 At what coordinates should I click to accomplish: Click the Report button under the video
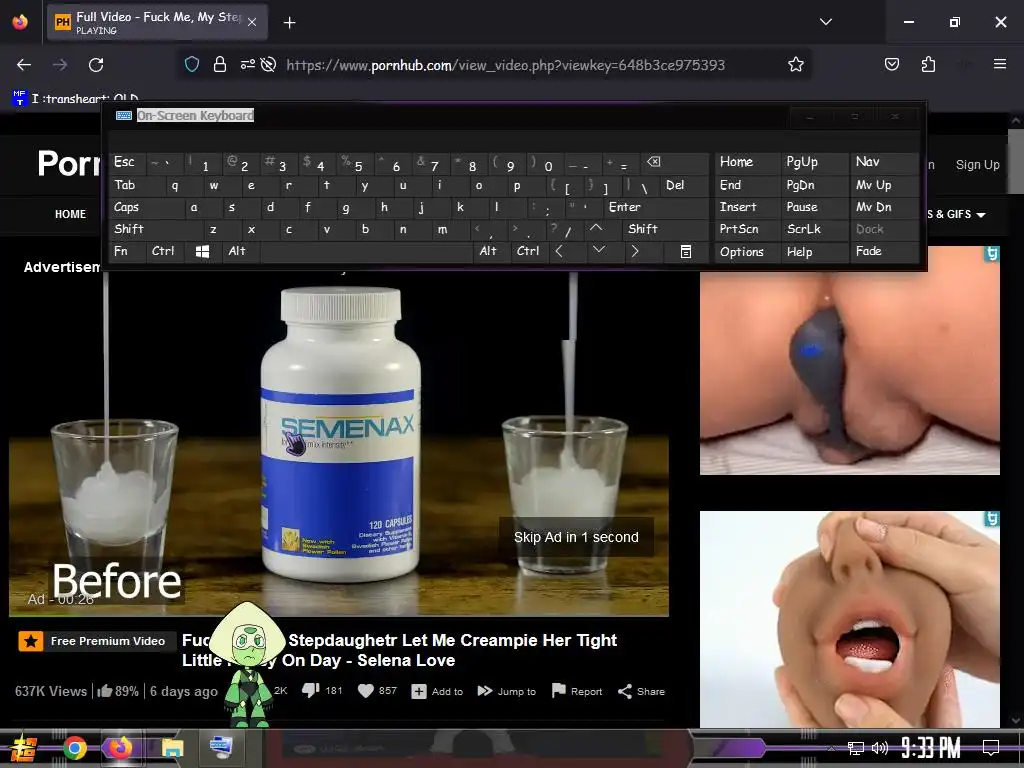click(577, 691)
